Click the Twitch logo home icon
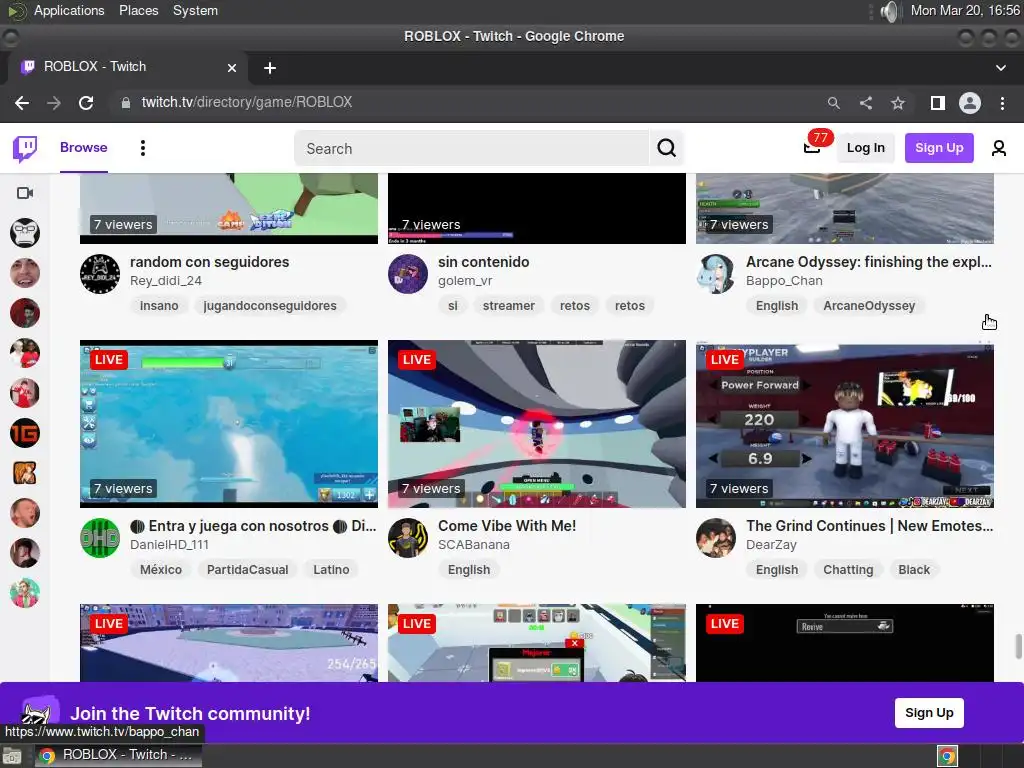The image size is (1024, 768). (x=25, y=148)
